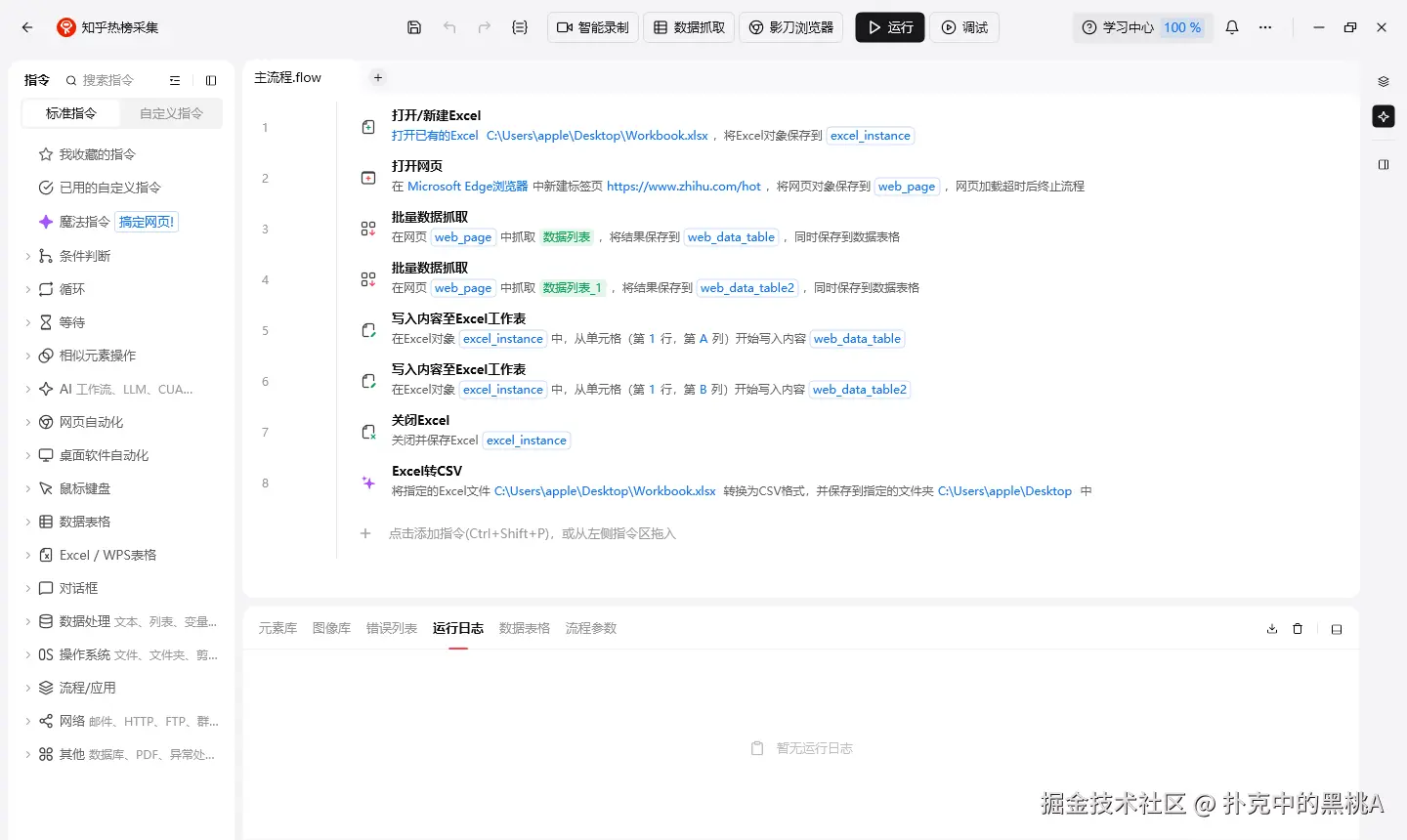Open the 元素库 bottom tab
The width and height of the screenshot is (1407, 840).
[277, 628]
